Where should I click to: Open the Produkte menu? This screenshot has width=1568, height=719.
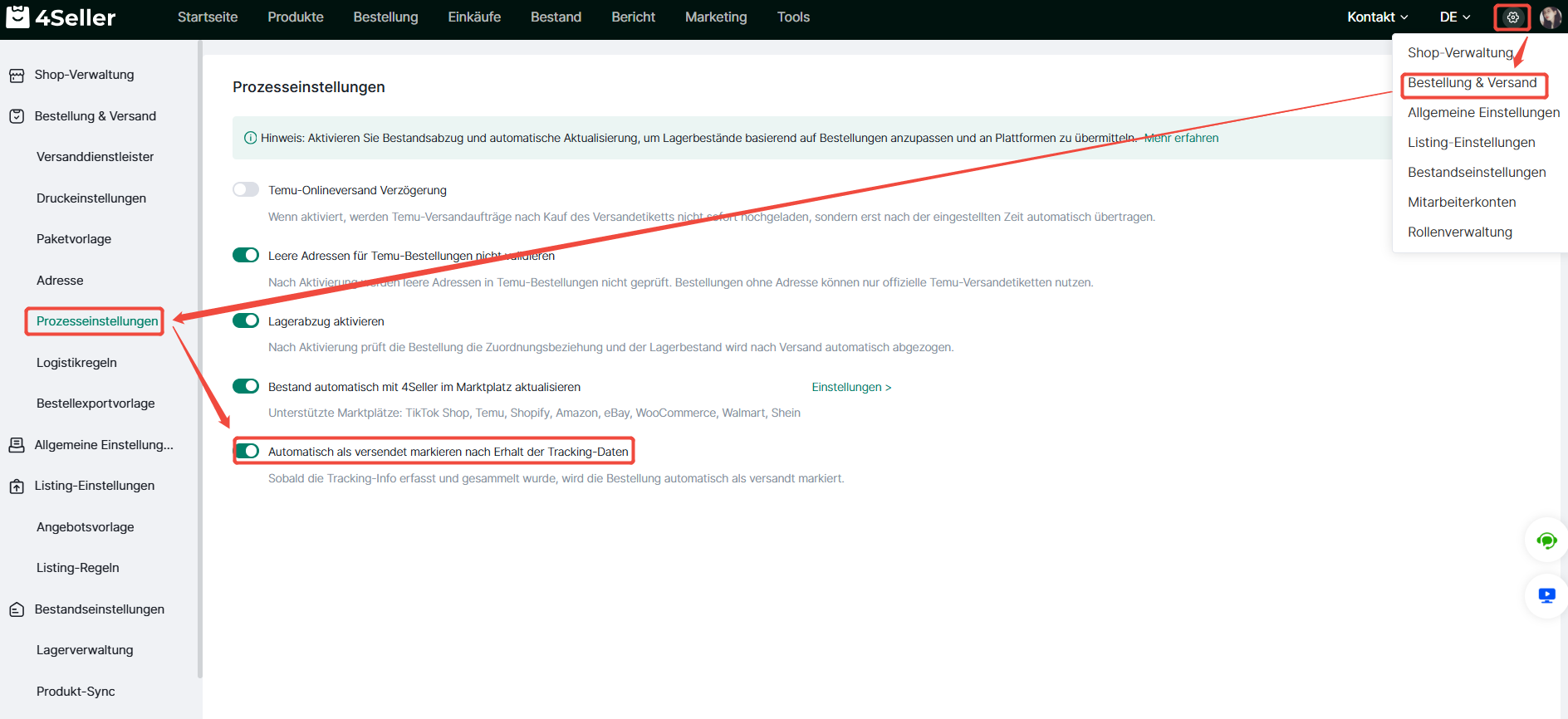tap(296, 17)
